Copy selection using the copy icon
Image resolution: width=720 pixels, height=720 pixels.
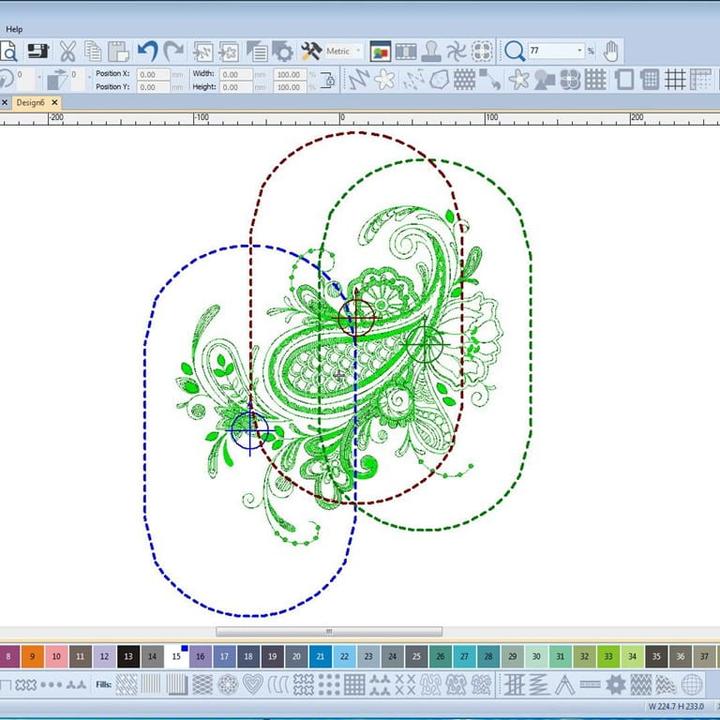(93, 51)
